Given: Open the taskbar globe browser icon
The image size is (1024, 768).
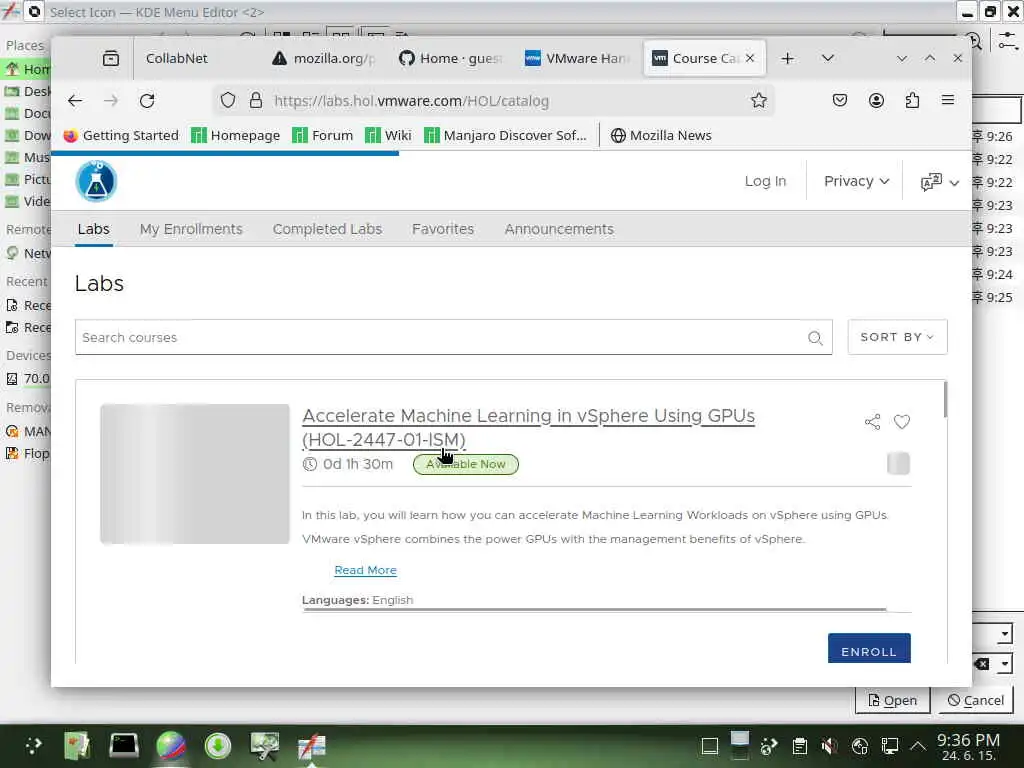Looking at the screenshot, I should click(171, 745).
